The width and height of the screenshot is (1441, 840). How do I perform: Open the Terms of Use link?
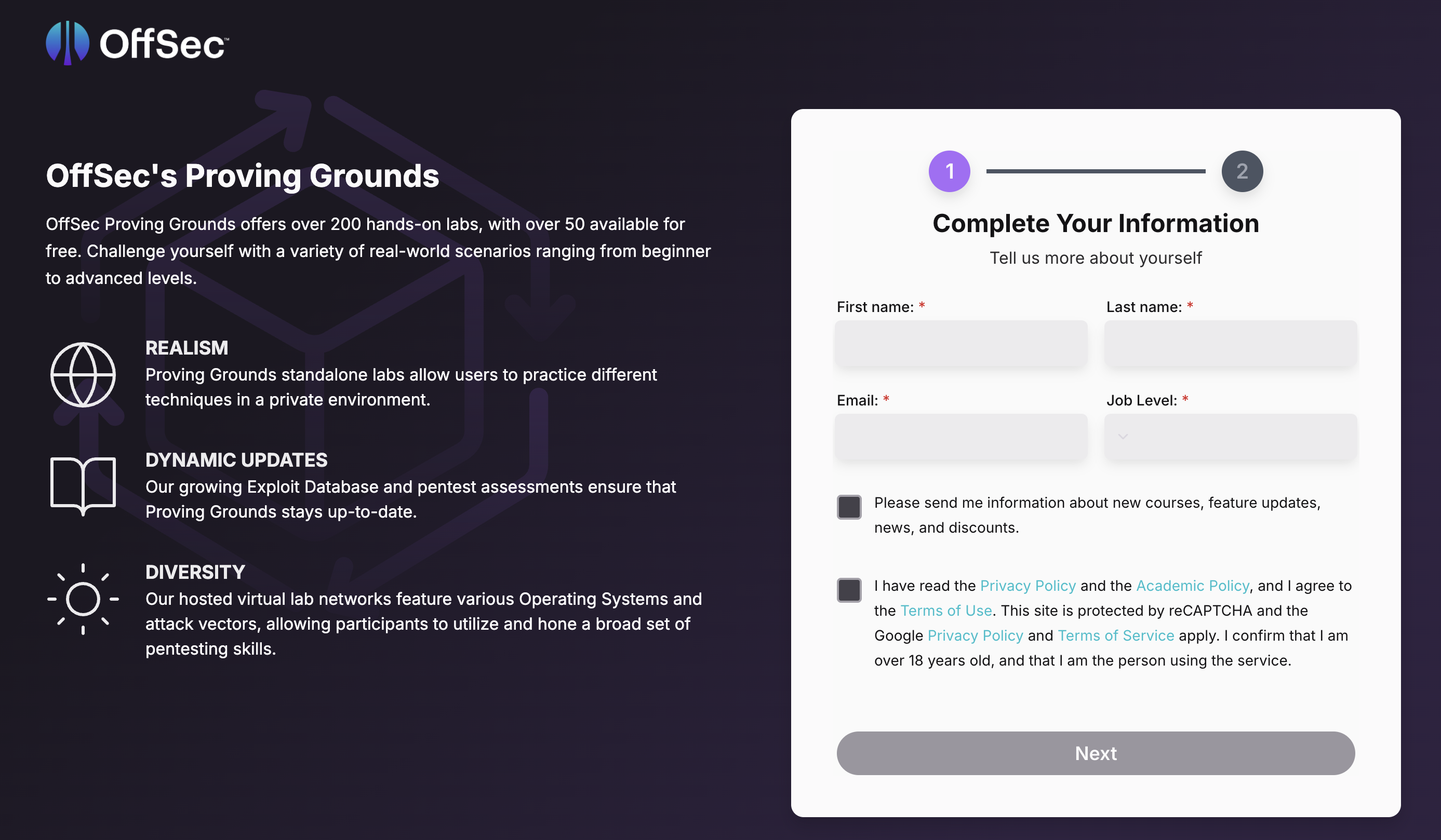click(x=946, y=611)
